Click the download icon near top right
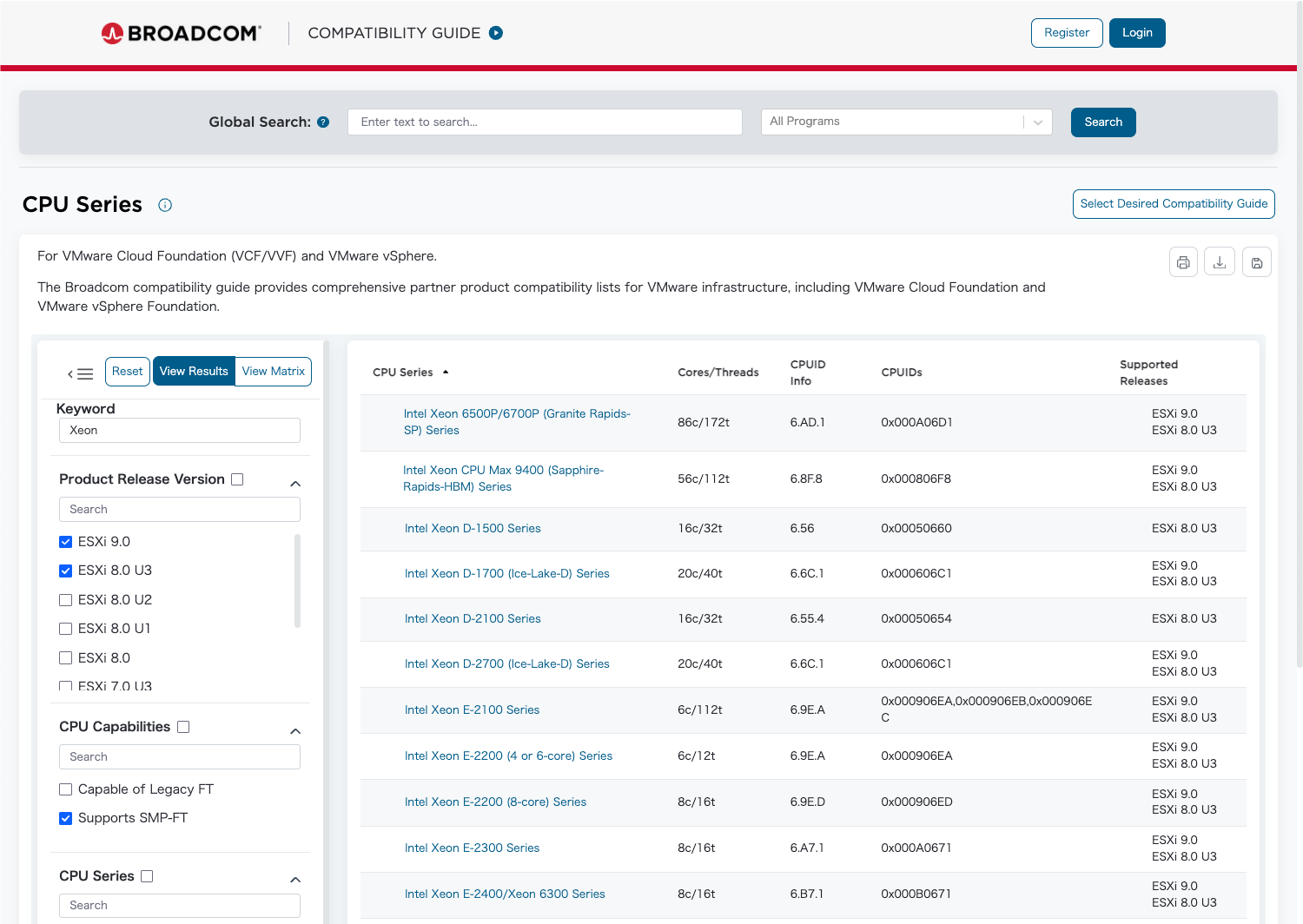Screen dimensions: 1303x924 pyautogui.click(x=1220, y=261)
